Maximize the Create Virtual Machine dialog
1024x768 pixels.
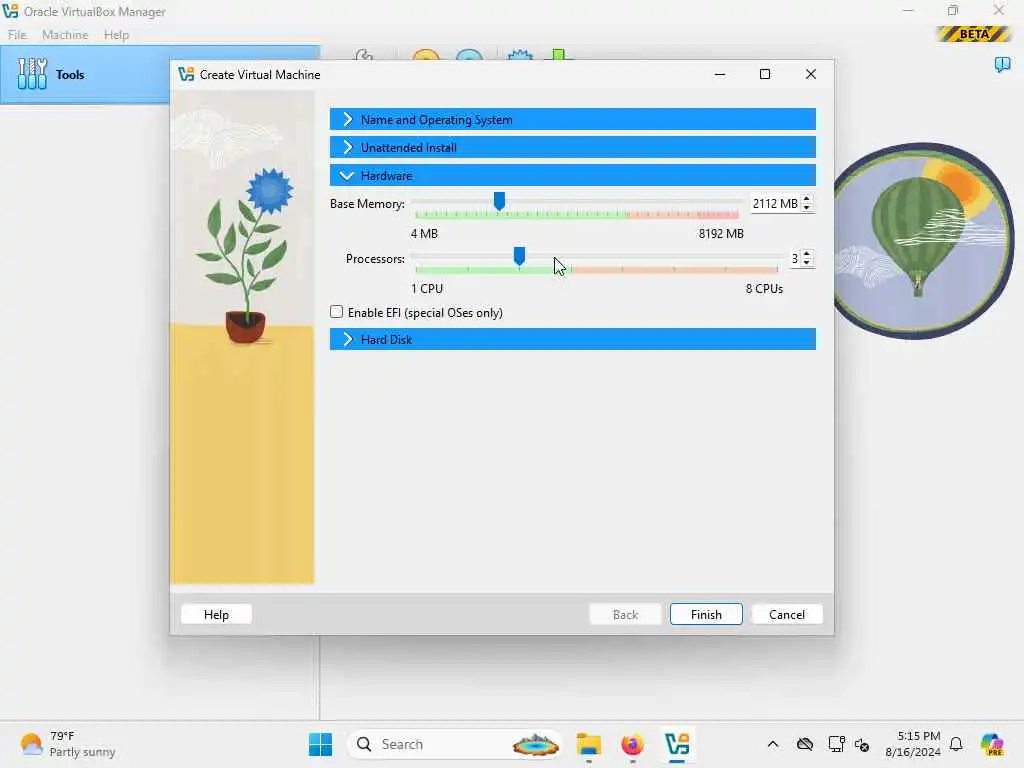(x=765, y=74)
